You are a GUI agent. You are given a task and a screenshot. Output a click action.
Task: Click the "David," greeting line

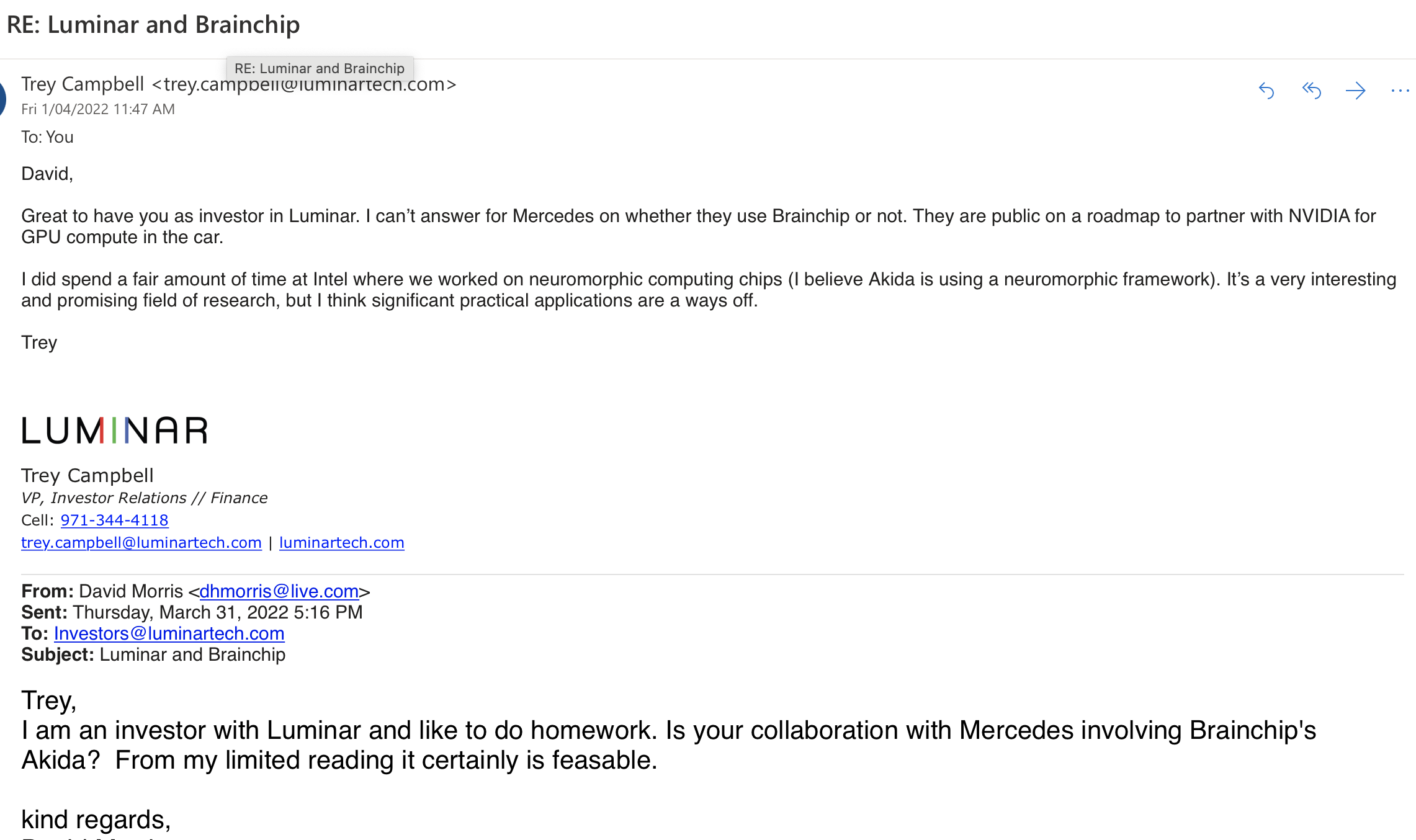coord(47,174)
